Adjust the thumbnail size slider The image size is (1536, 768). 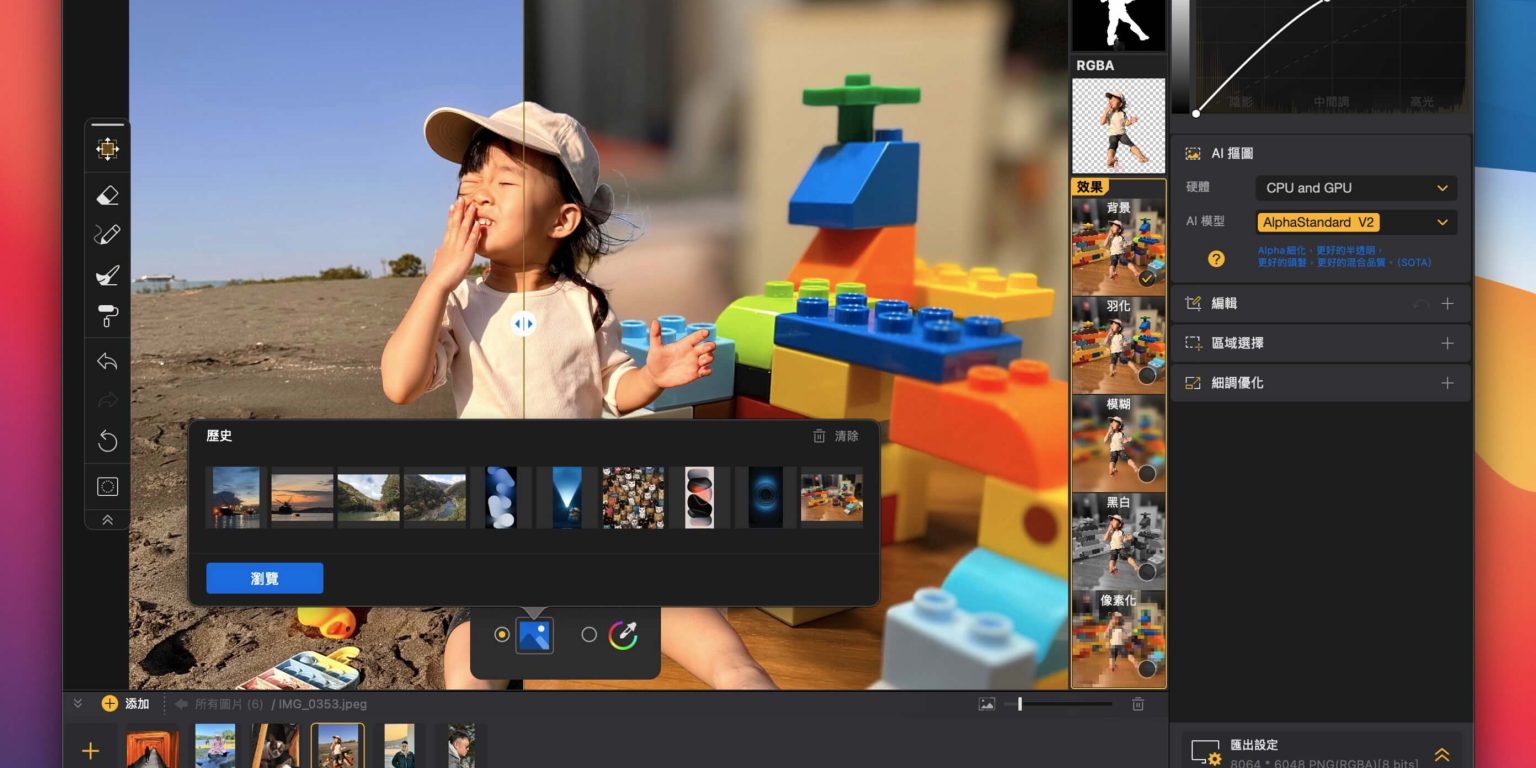point(1020,704)
